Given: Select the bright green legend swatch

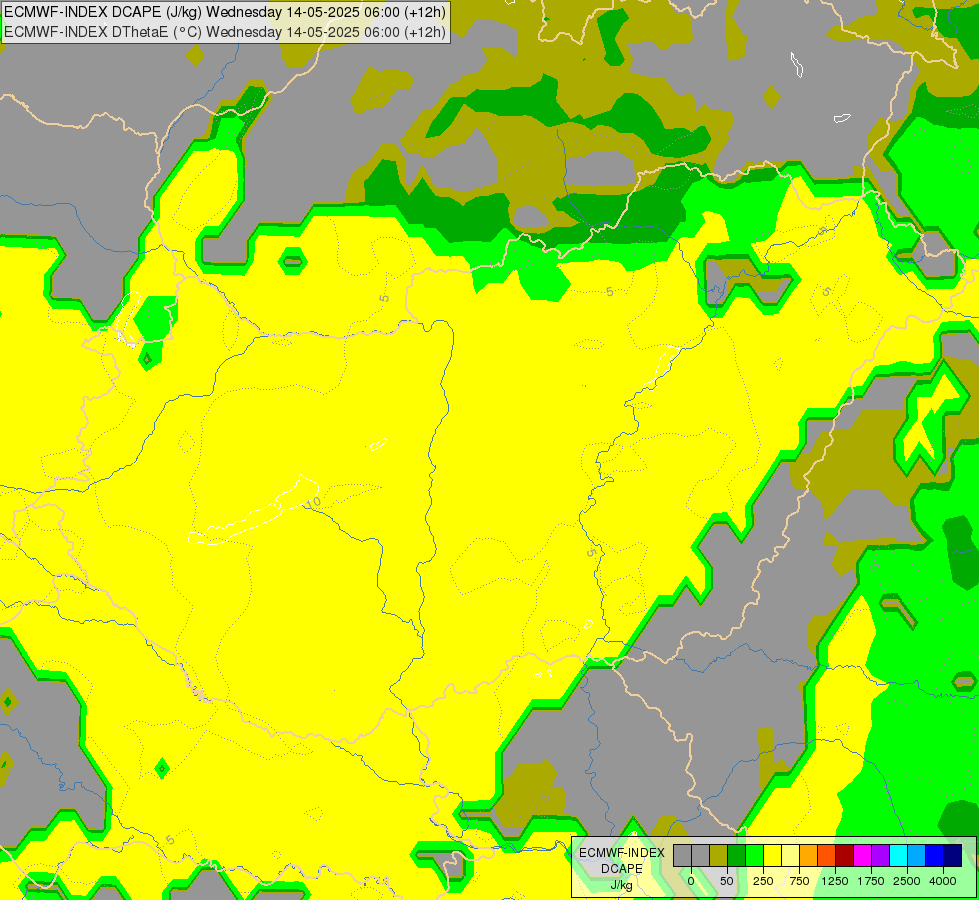Looking at the screenshot, I should [x=755, y=856].
